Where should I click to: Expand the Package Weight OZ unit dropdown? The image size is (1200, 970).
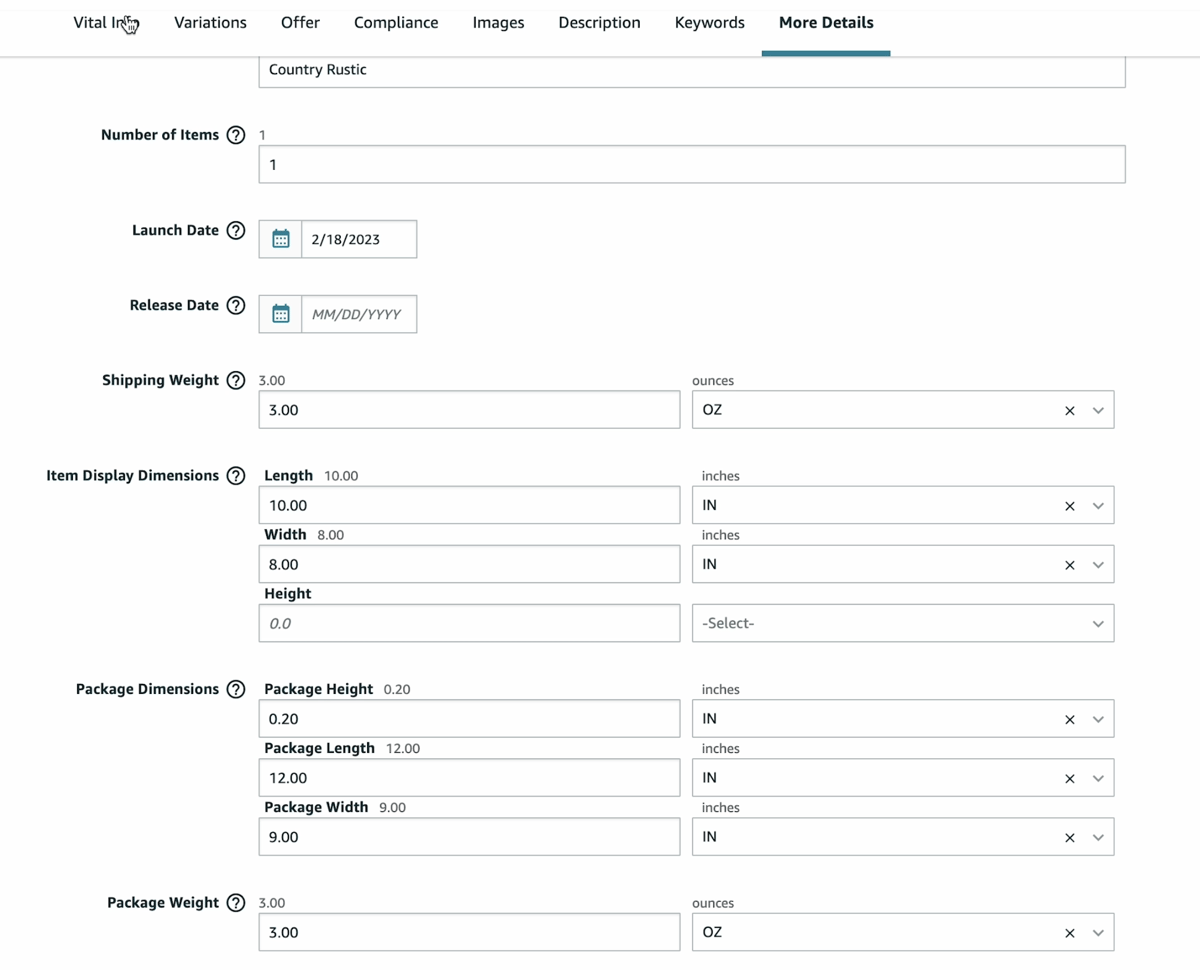point(1098,931)
